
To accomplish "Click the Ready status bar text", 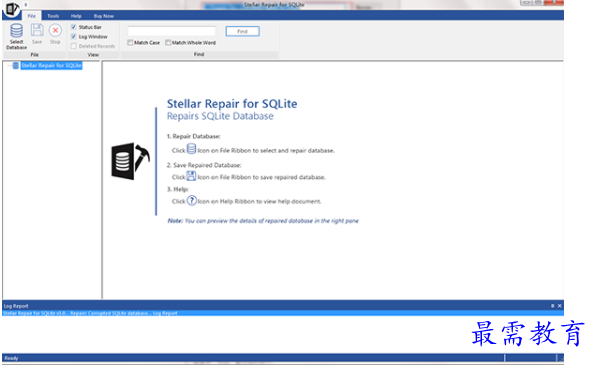I will [11, 358].
